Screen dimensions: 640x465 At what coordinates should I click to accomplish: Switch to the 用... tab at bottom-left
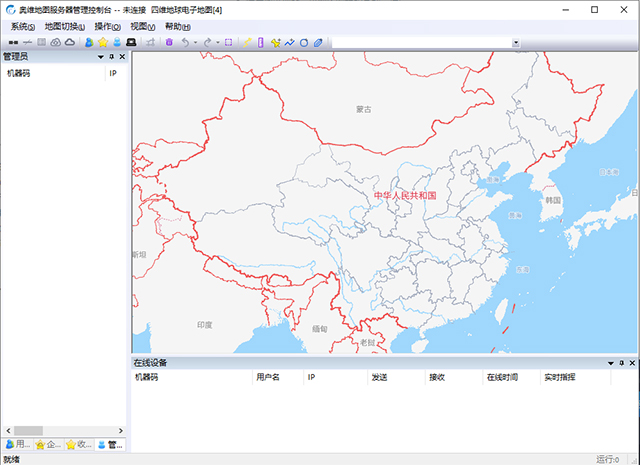point(17,445)
